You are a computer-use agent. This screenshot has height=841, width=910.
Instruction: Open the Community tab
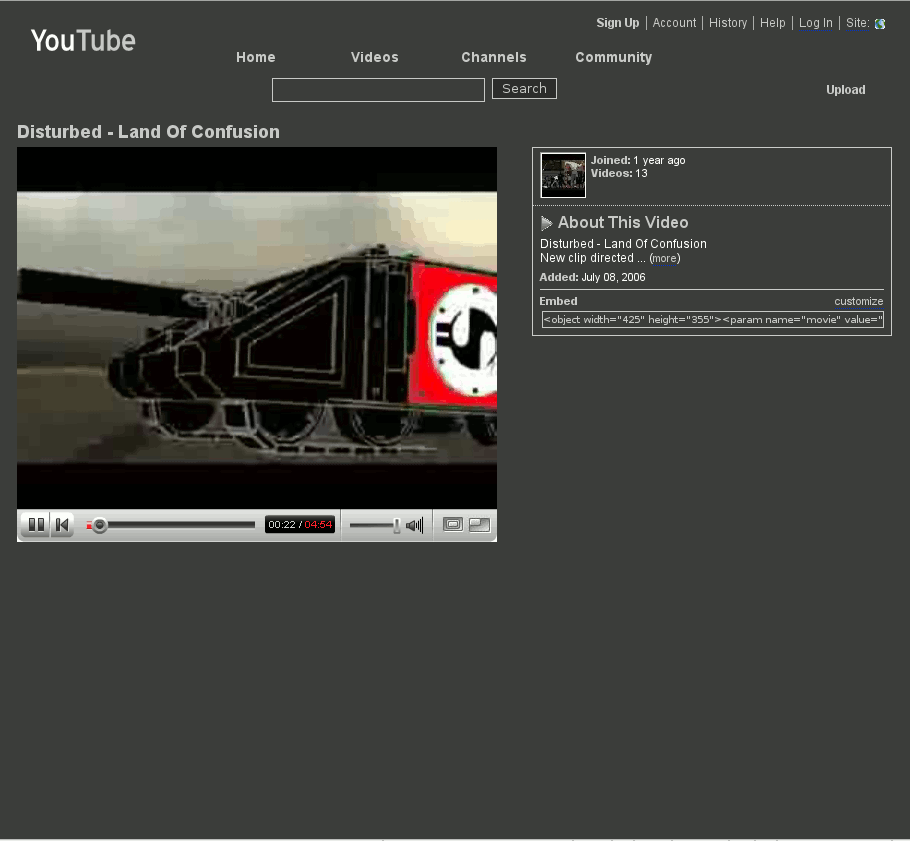[614, 57]
